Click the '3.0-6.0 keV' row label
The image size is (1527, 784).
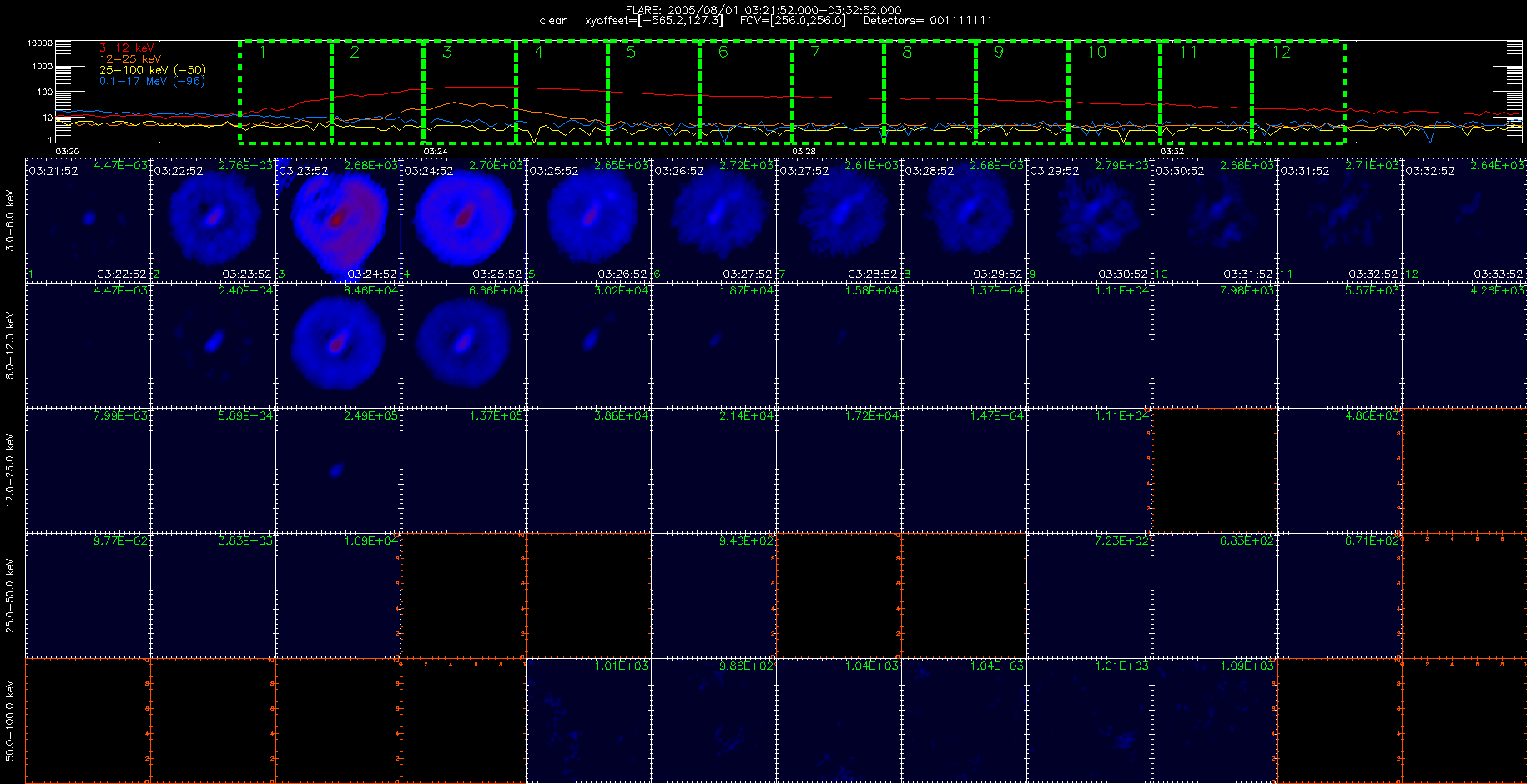pos(10,220)
